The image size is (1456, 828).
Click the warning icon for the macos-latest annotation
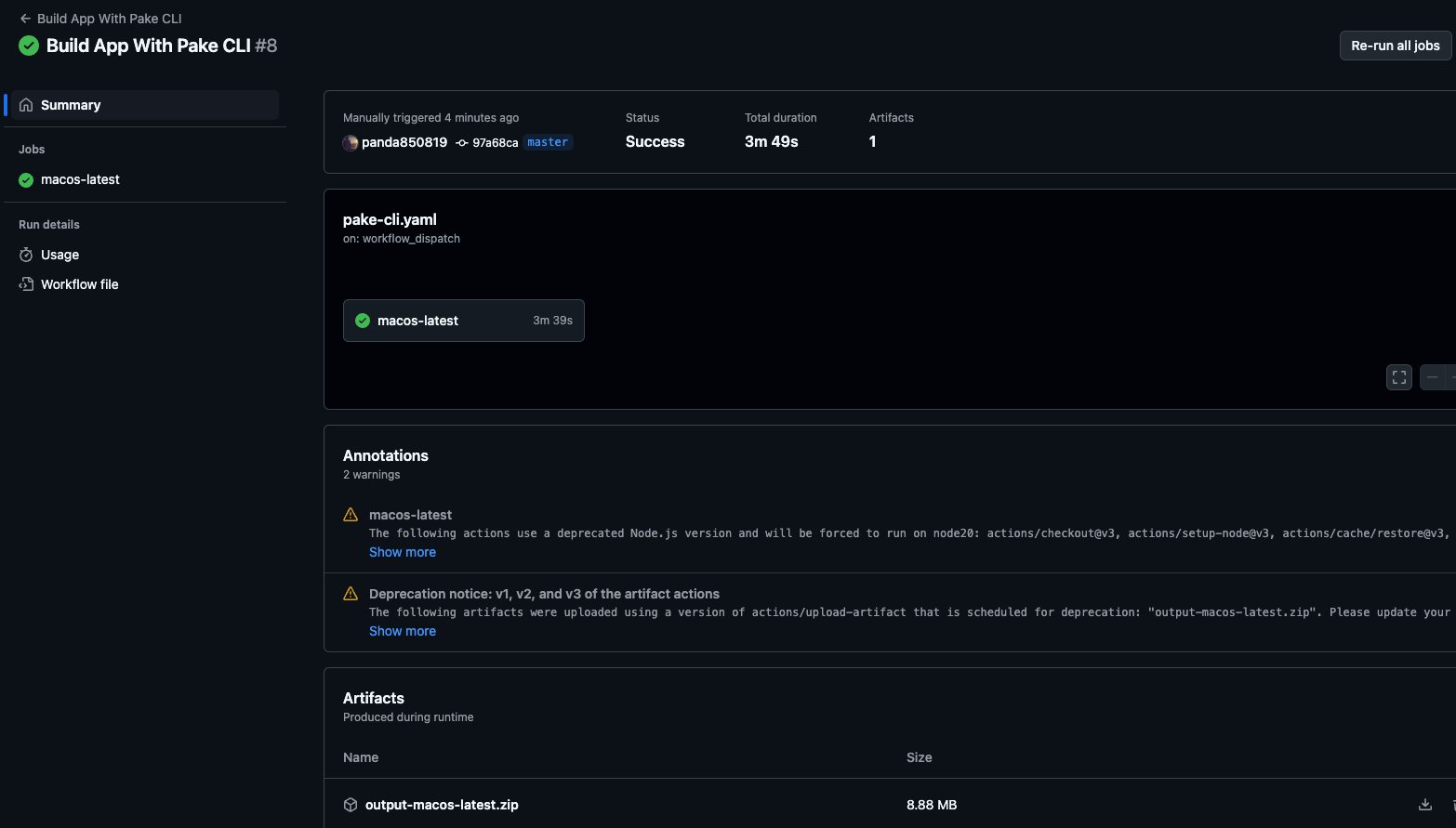point(351,514)
